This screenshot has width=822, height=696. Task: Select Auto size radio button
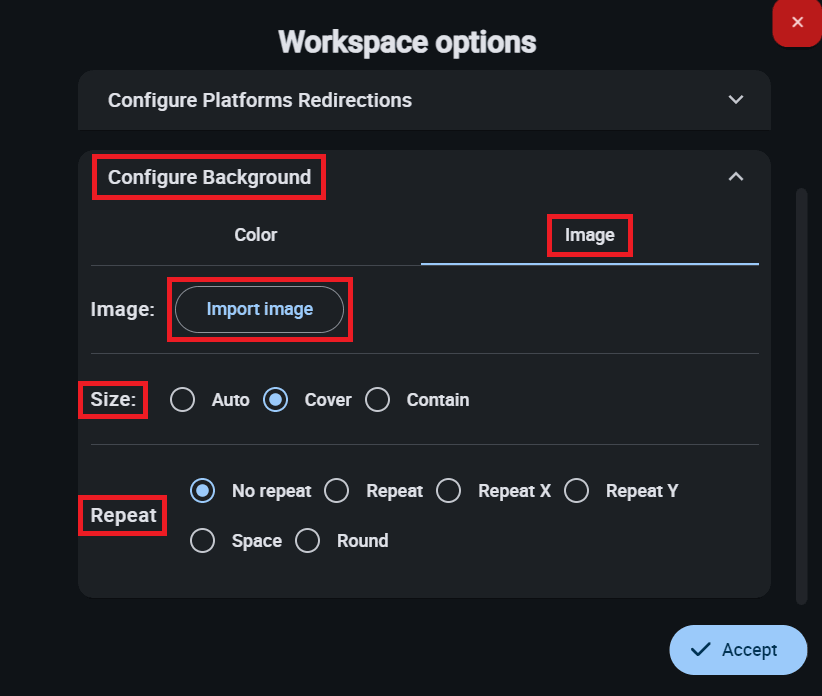pyautogui.click(x=182, y=400)
